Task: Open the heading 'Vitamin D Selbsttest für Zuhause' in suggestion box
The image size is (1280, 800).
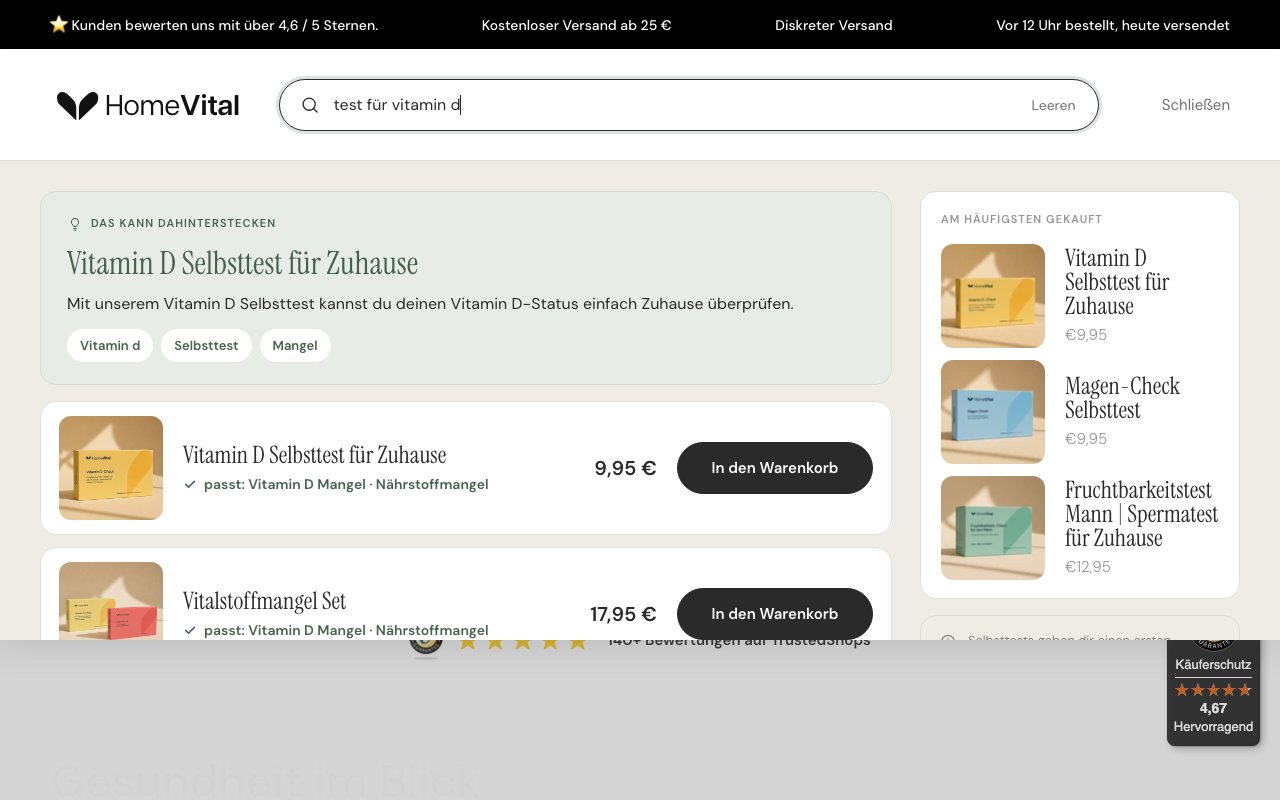Action: pyautogui.click(x=242, y=263)
